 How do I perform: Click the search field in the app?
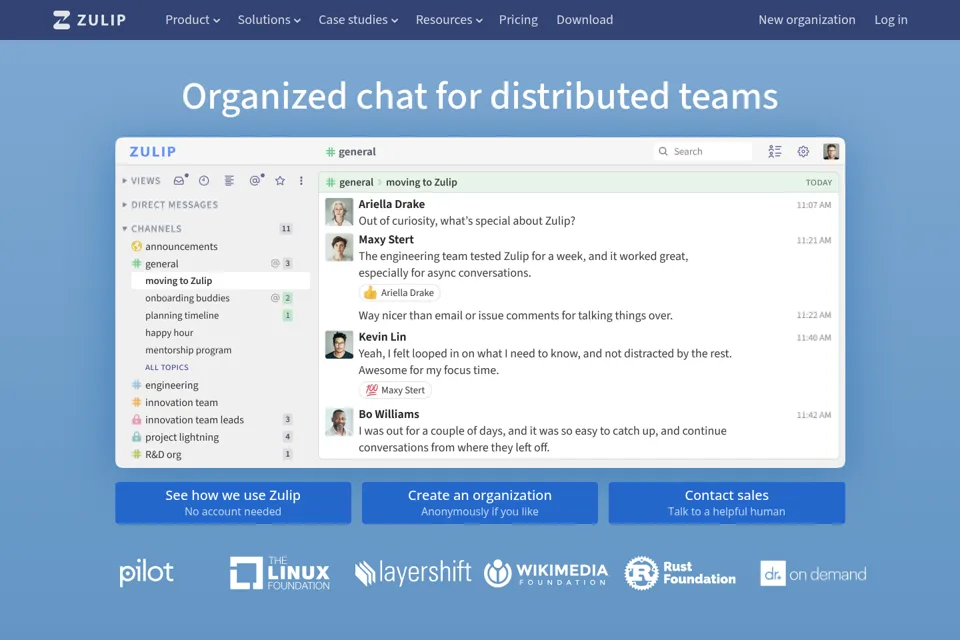(x=703, y=151)
